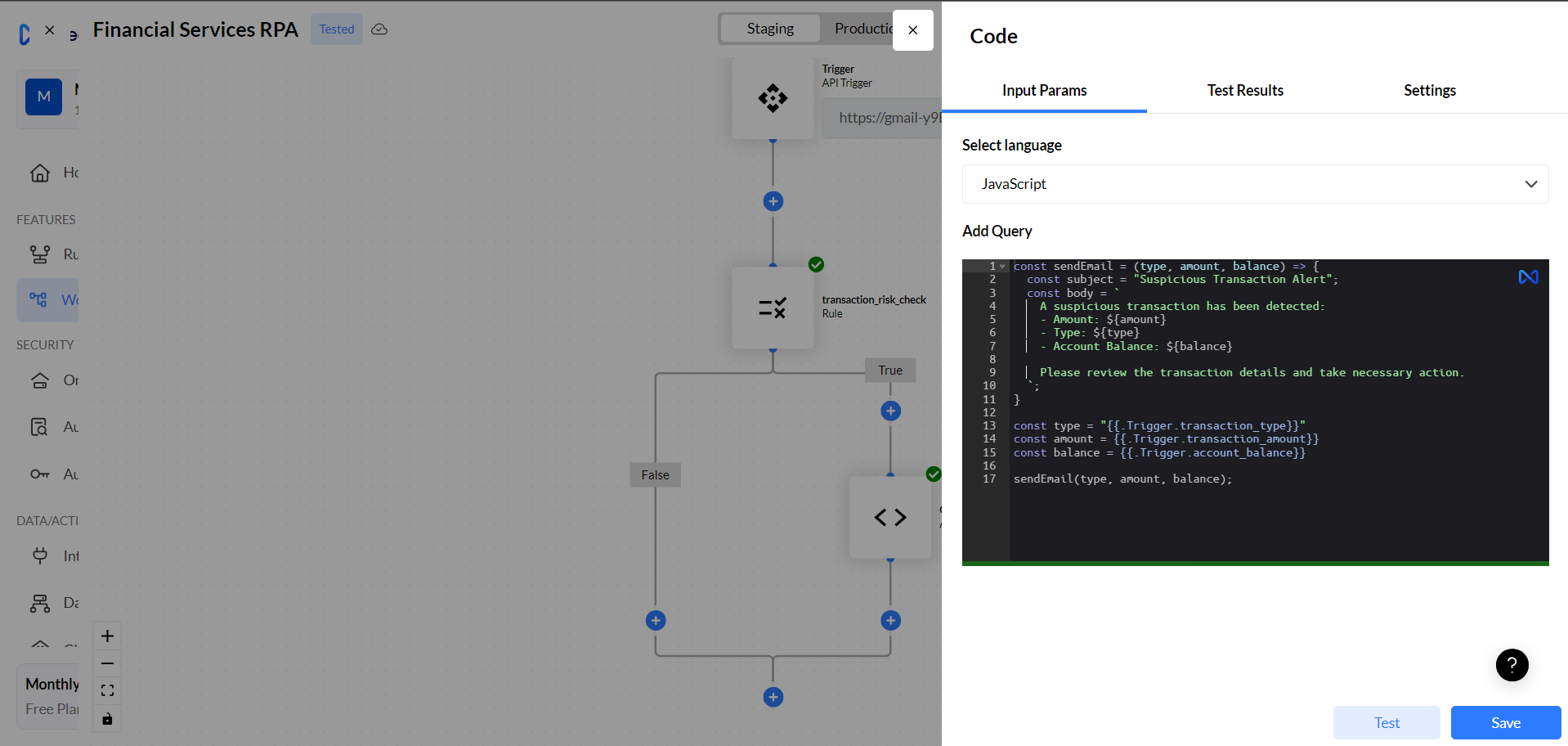The height and width of the screenshot is (746, 1568).
Task: Select the Input Params tab
Action: click(x=1044, y=90)
